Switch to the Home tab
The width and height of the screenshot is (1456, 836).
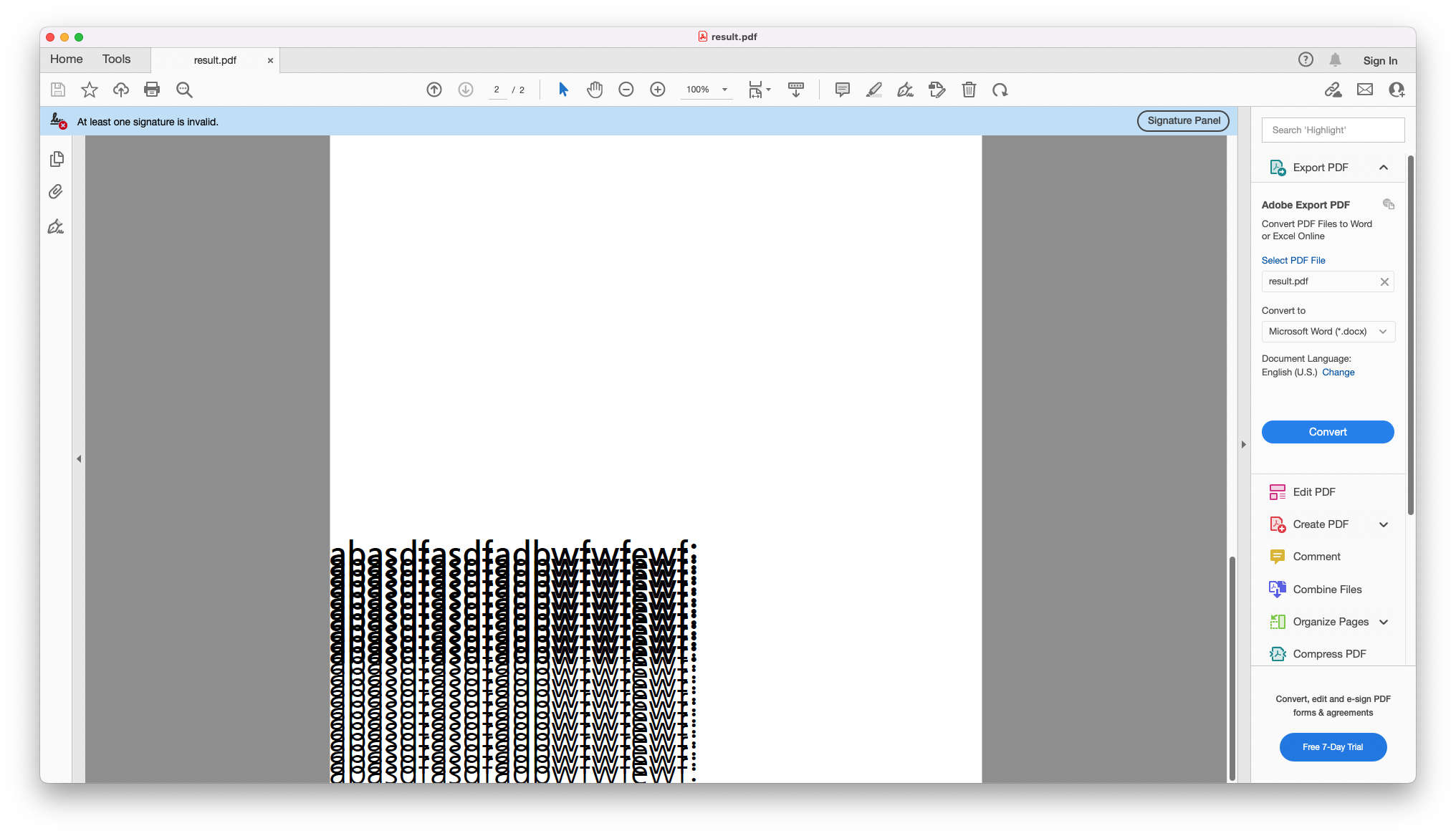pos(67,59)
